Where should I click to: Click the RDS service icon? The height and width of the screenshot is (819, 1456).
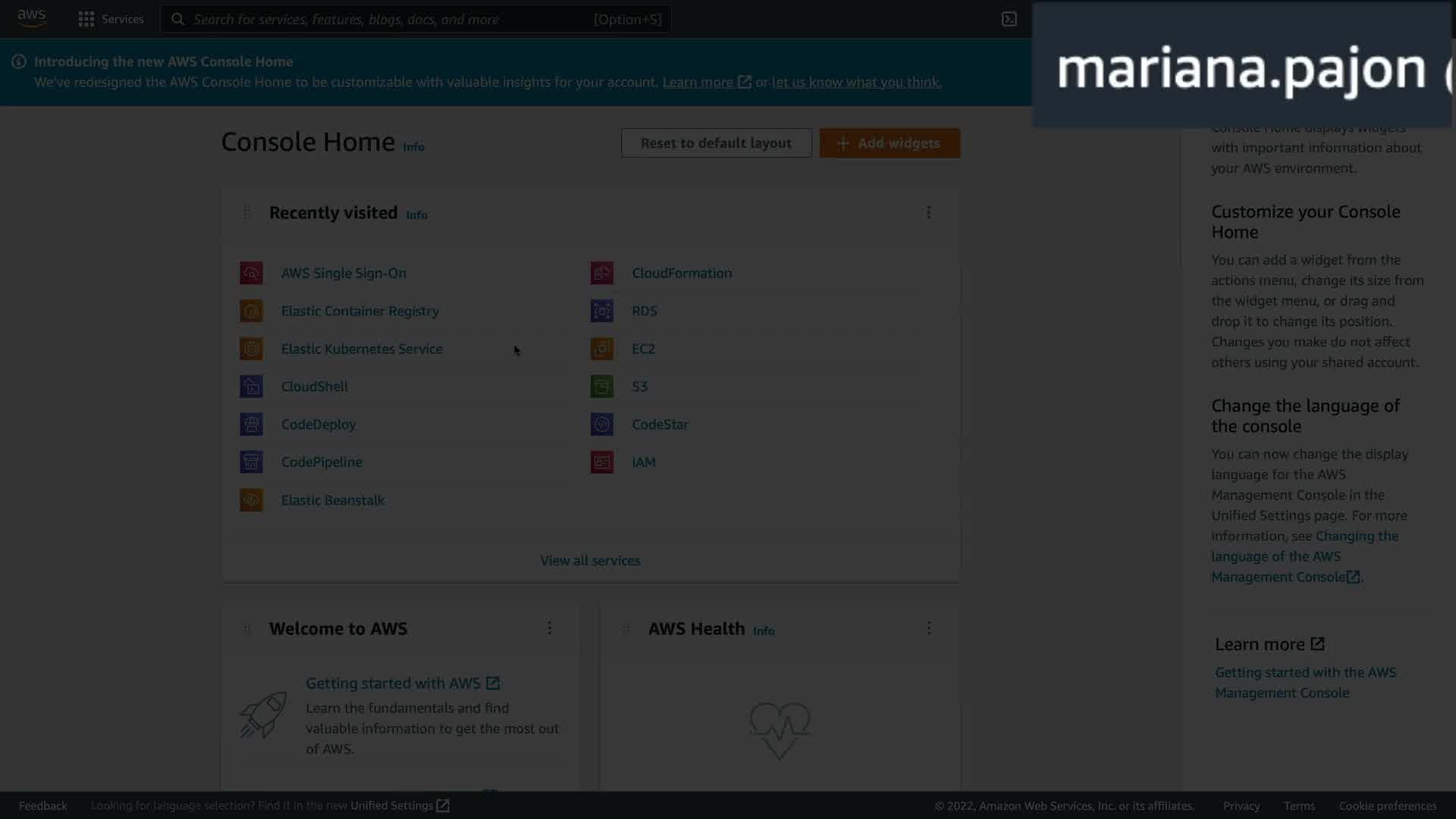coord(601,311)
